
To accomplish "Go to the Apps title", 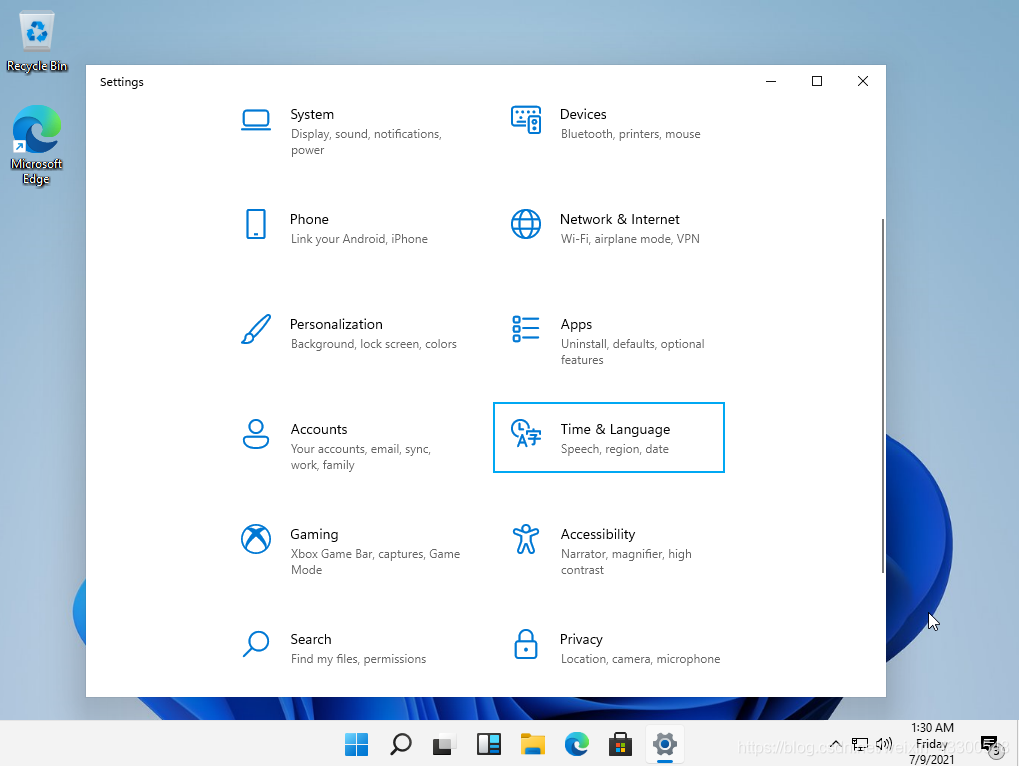I will coord(576,324).
